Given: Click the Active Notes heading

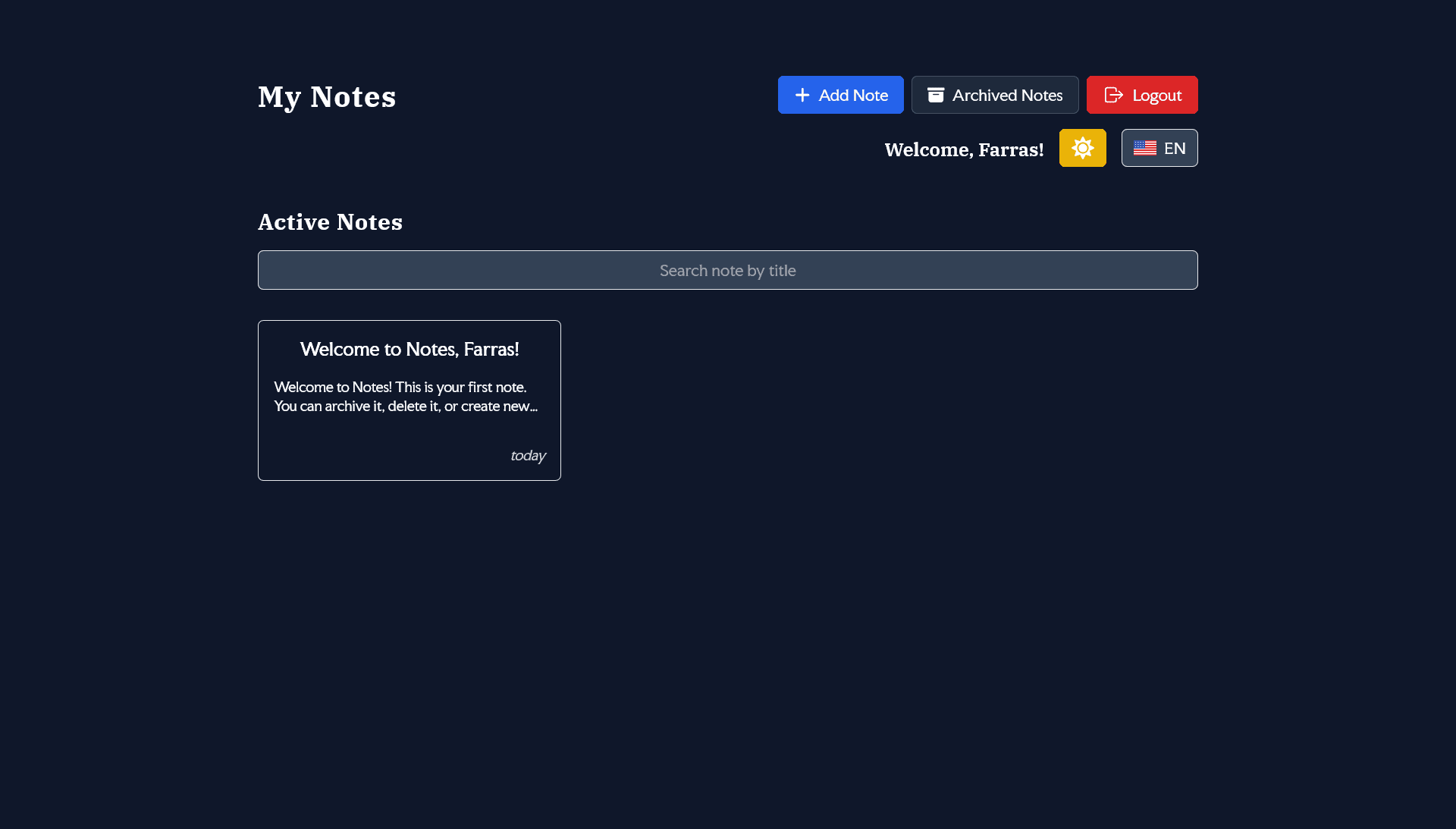Looking at the screenshot, I should 330,221.
